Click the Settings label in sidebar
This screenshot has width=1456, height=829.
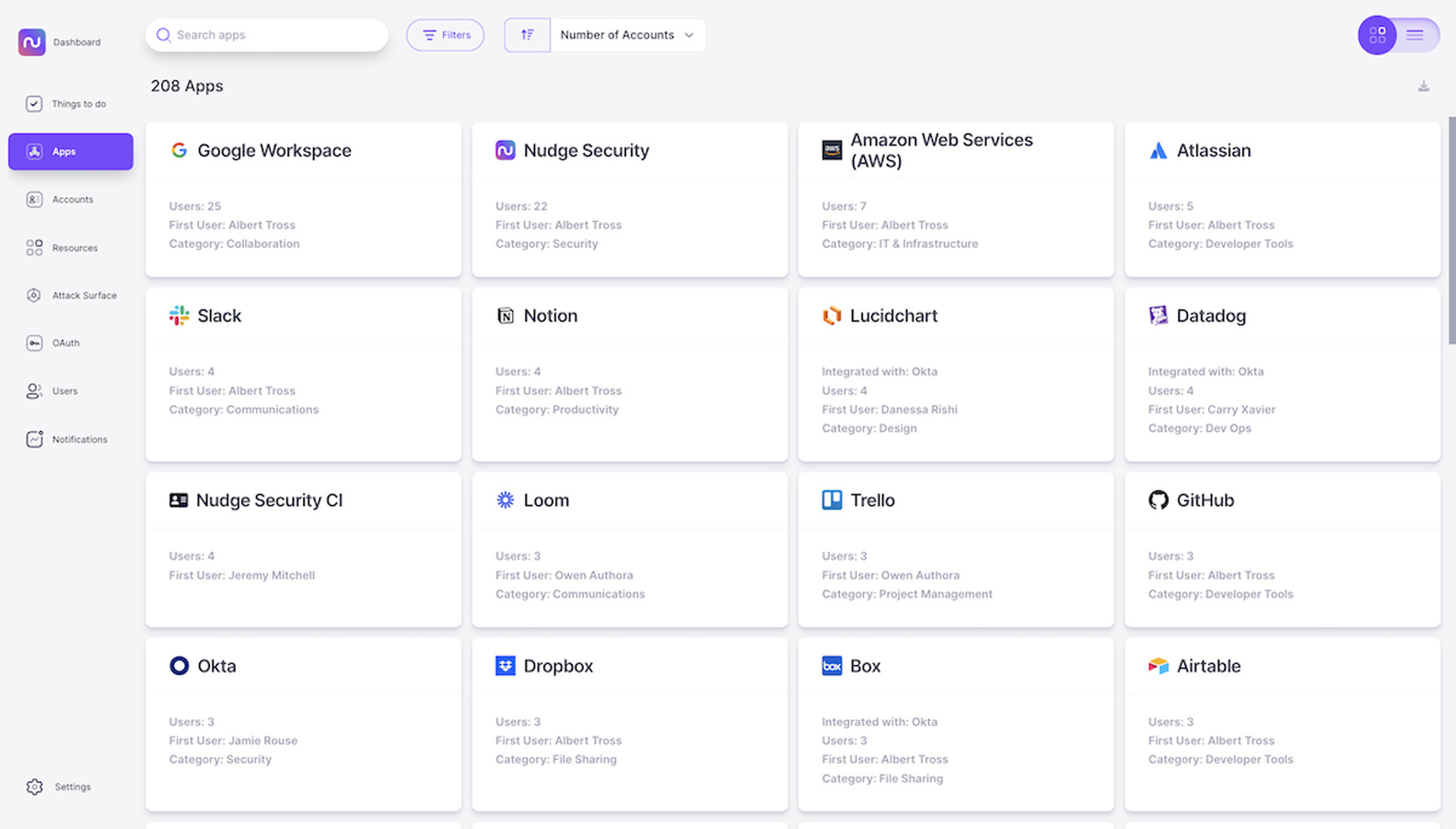(x=73, y=787)
